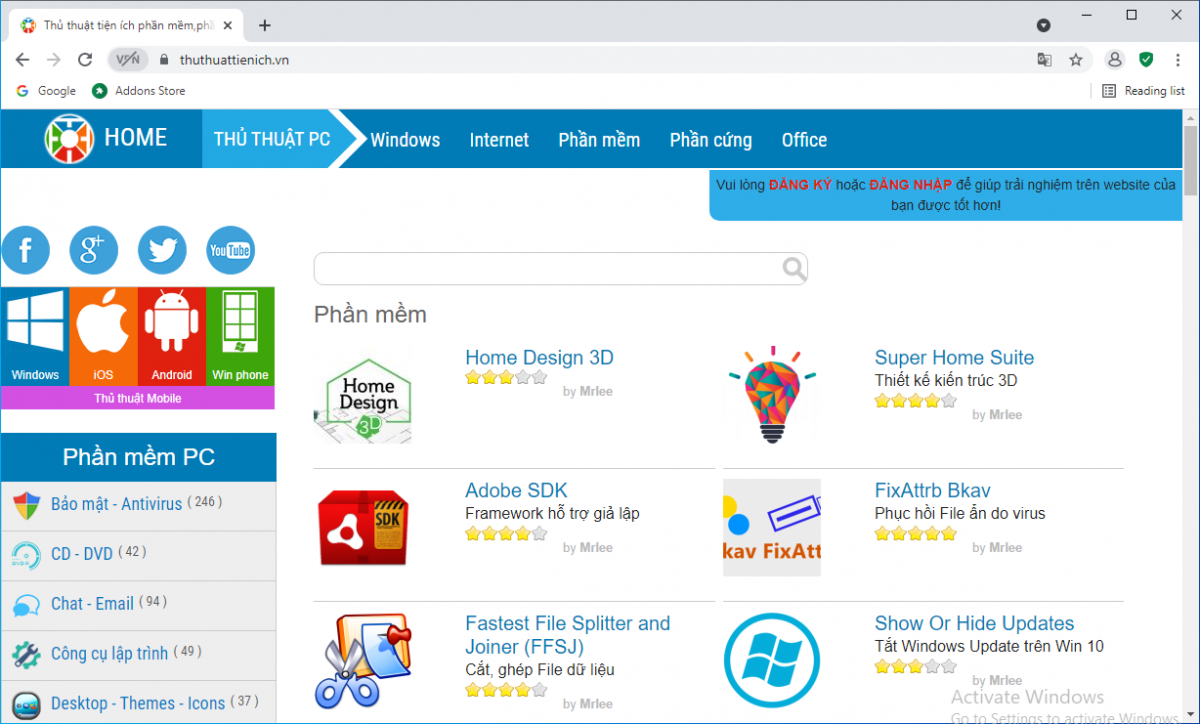Open the translate icon in address bar
The width and height of the screenshot is (1200, 724).
coord(1044,60)
